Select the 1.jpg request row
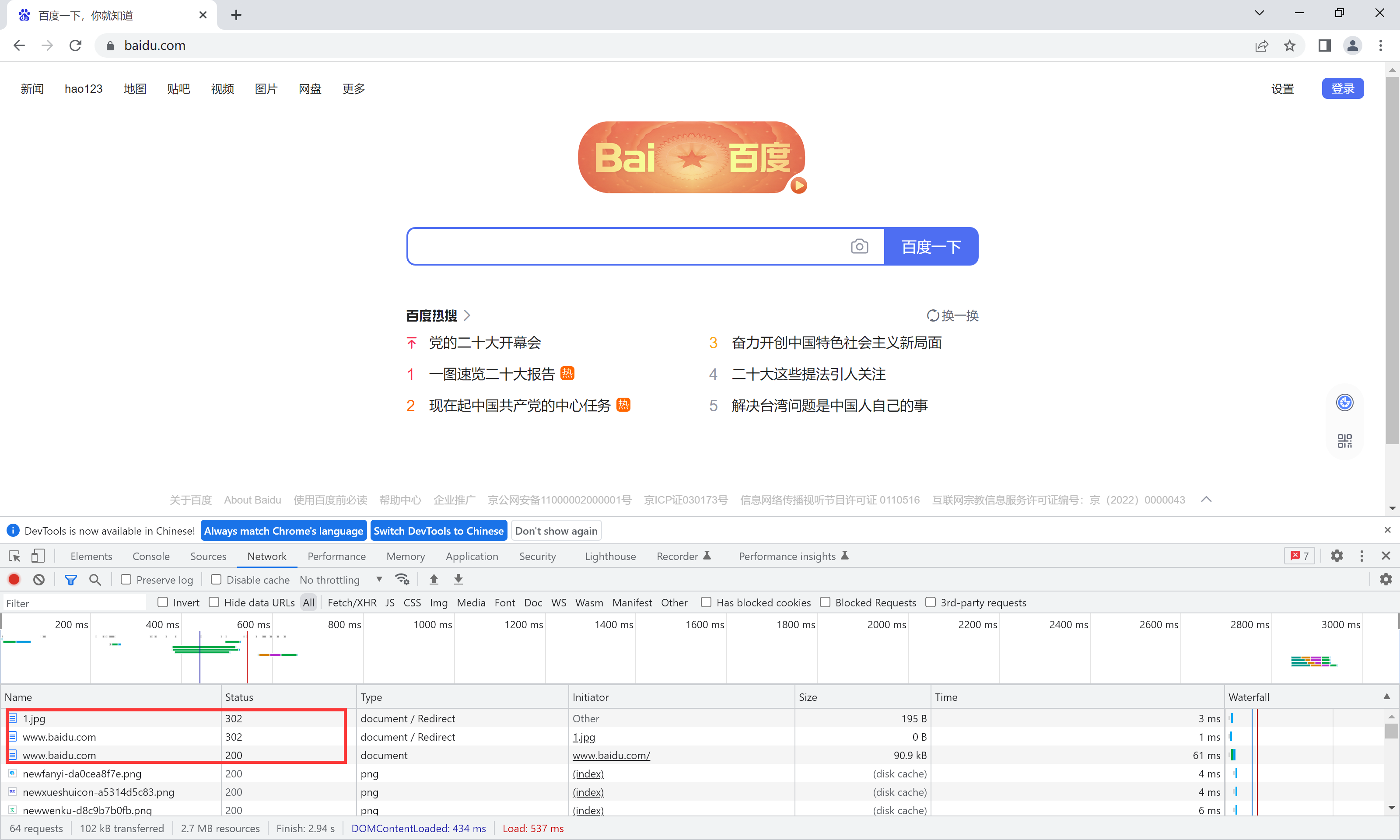 click(612, 718)
